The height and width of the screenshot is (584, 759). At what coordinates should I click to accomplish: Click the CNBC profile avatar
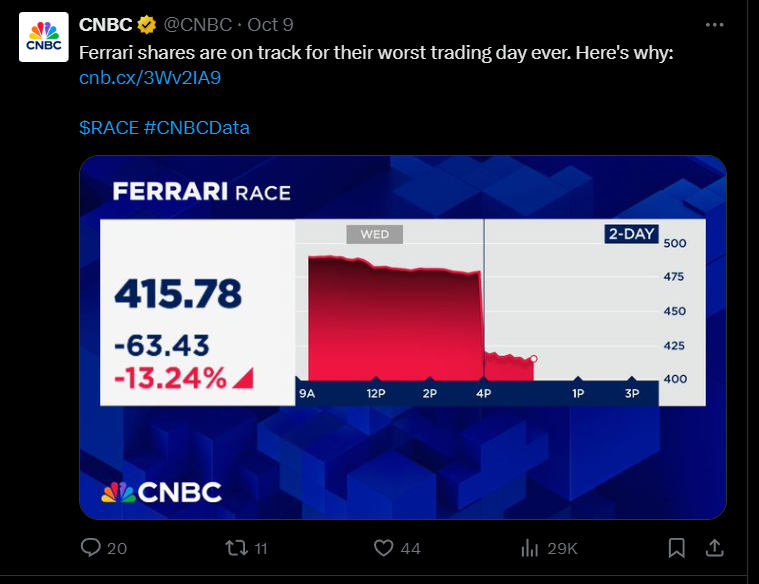point(43,37)
